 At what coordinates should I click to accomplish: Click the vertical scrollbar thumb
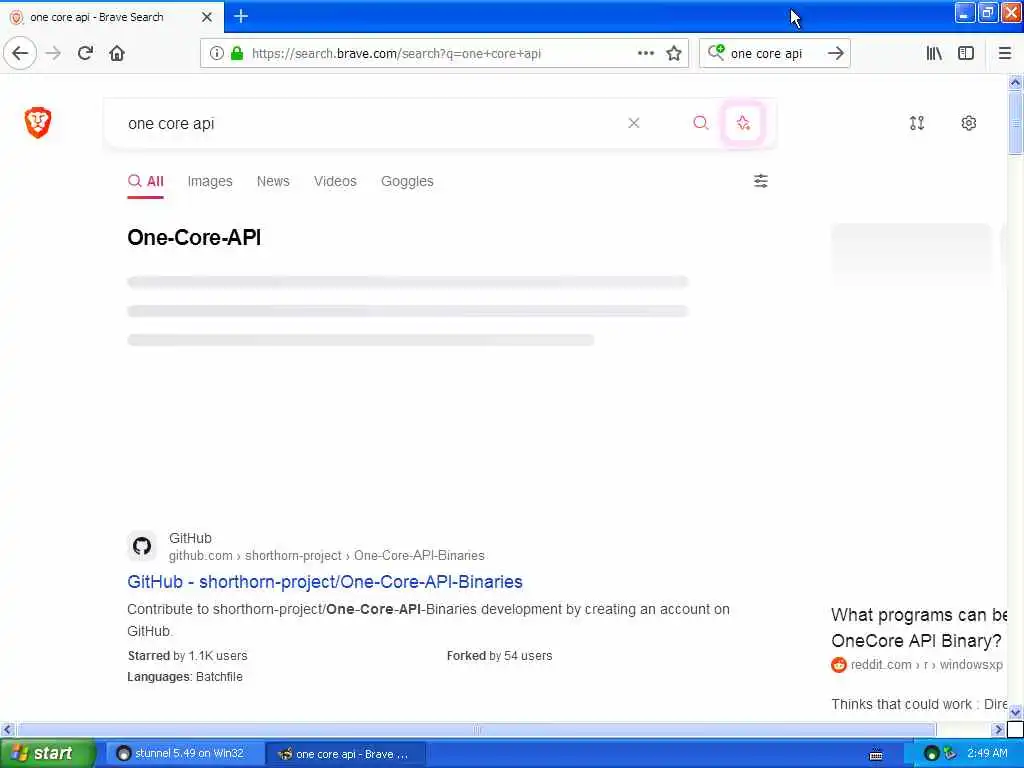pos(1015,123)
